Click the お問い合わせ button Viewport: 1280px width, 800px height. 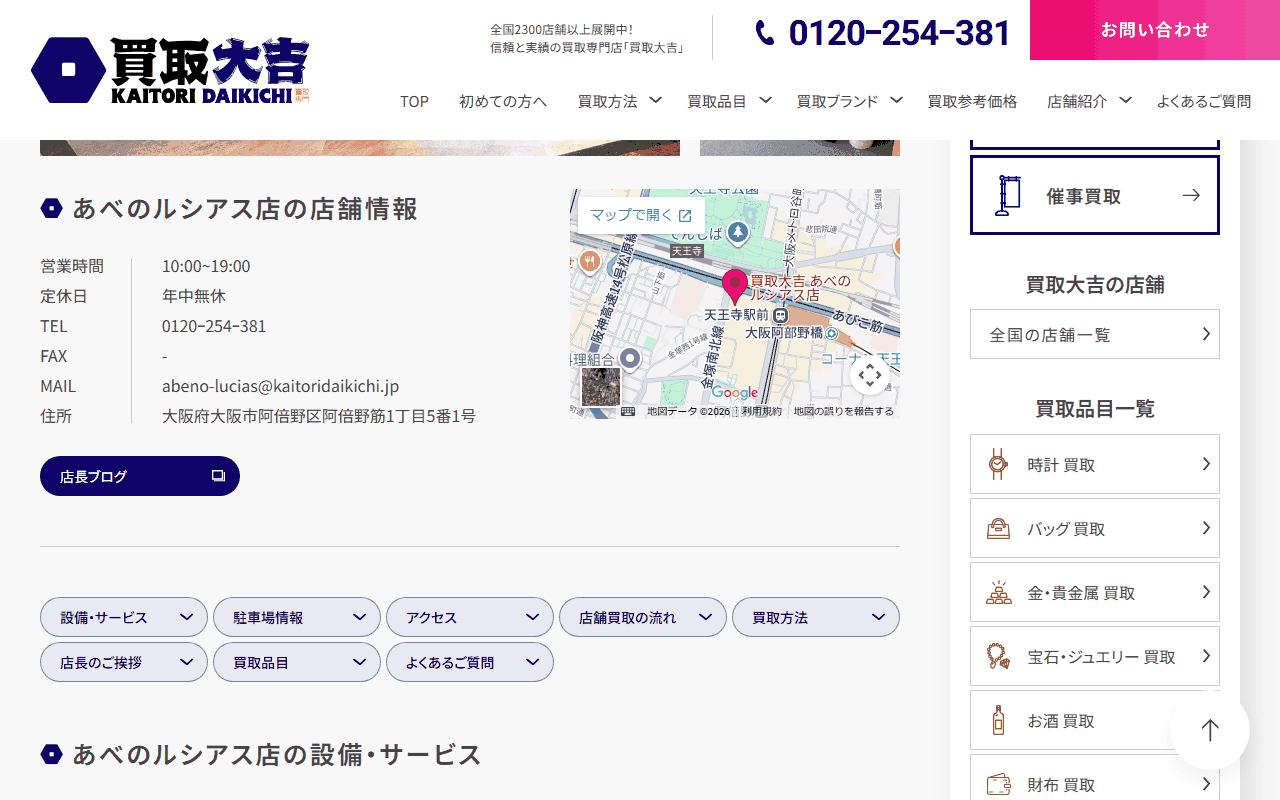(x=1155, y=30)
